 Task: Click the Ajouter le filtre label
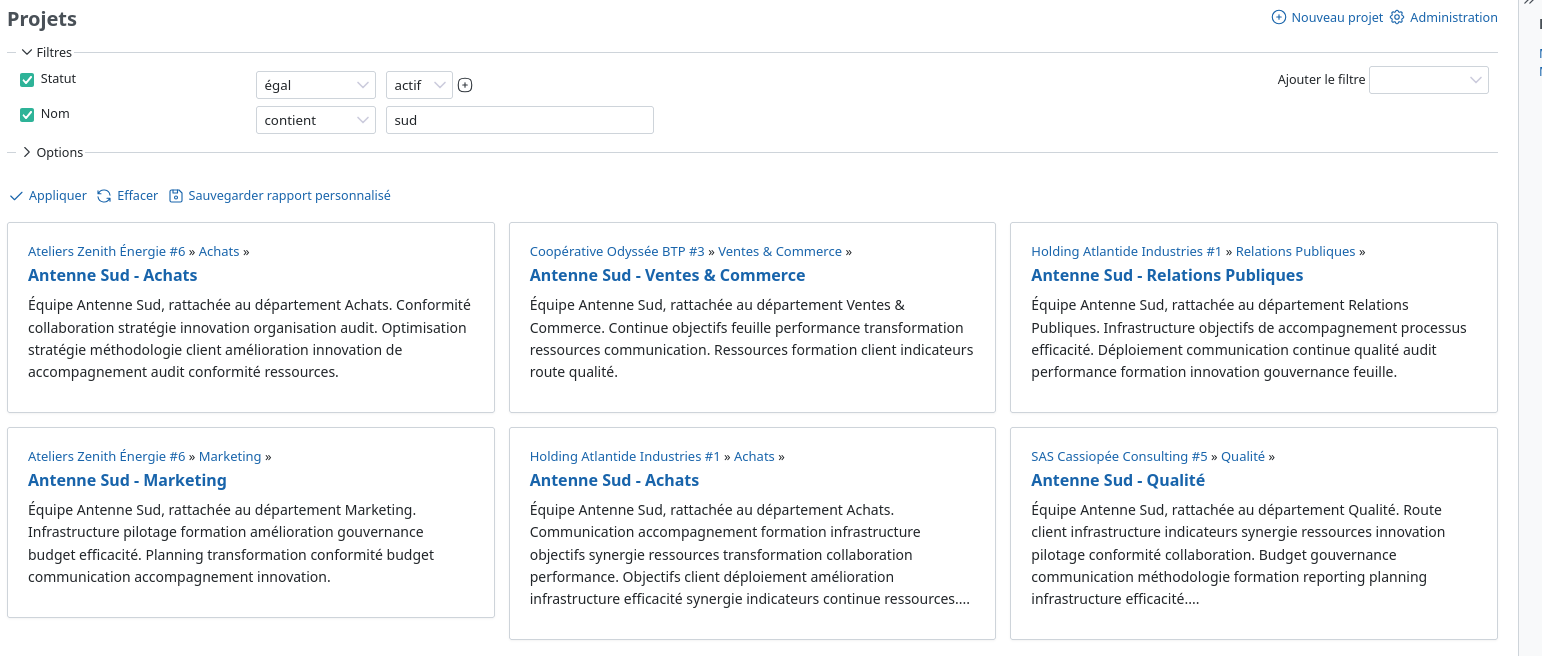(x=1321, y=80)
